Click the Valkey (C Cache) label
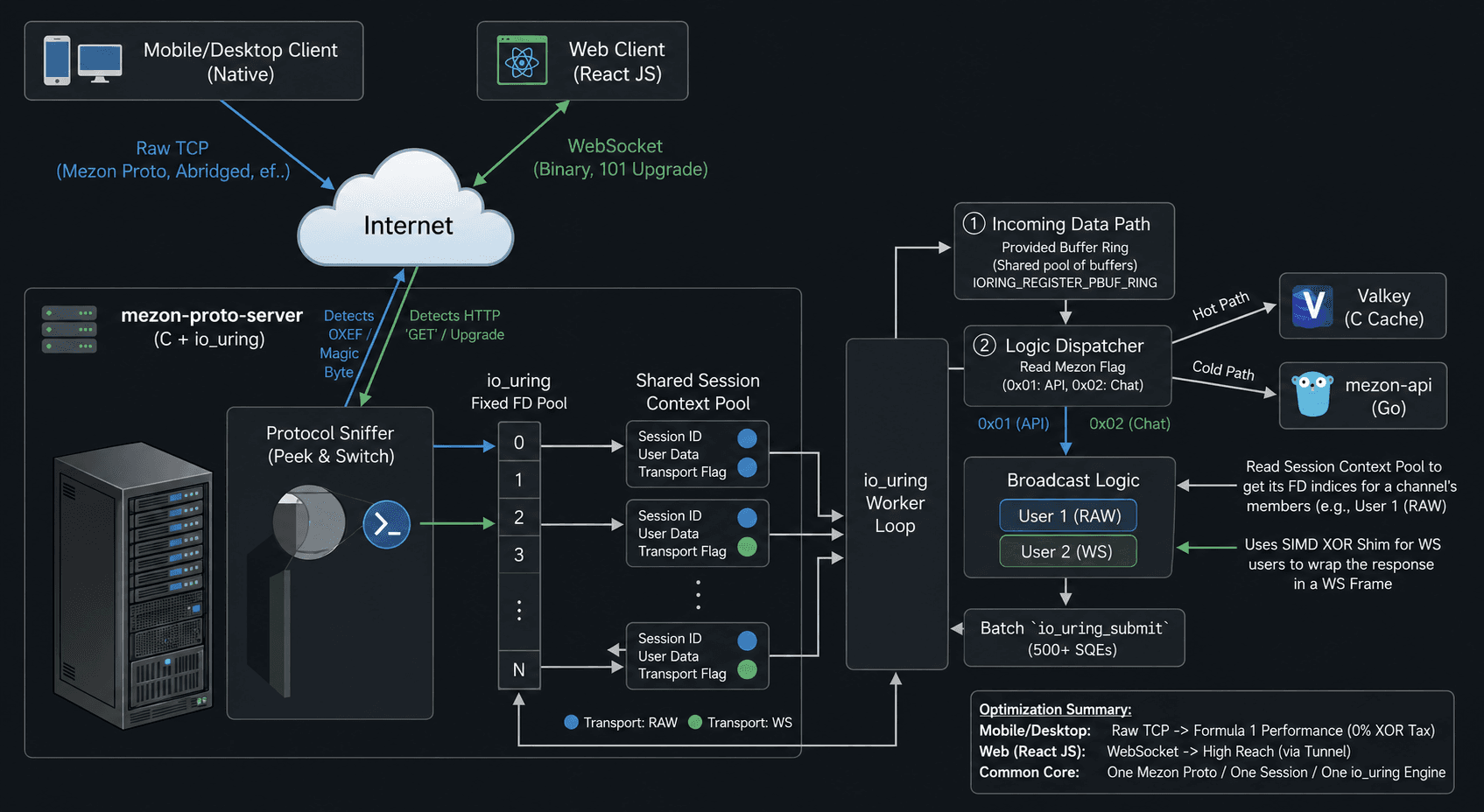 point(1384,307)
